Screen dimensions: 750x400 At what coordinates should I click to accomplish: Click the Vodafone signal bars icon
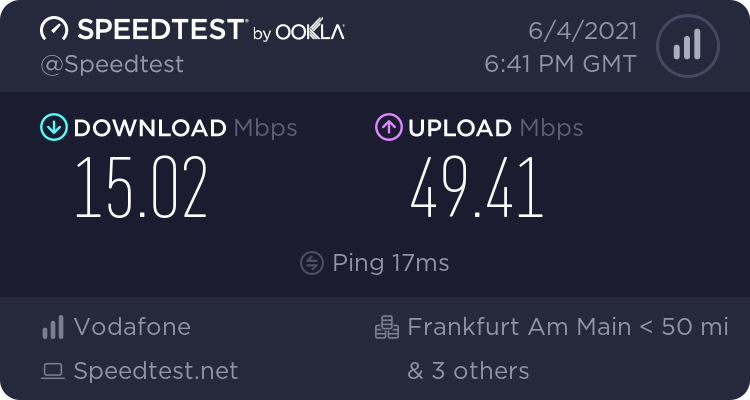click(53, 327)
